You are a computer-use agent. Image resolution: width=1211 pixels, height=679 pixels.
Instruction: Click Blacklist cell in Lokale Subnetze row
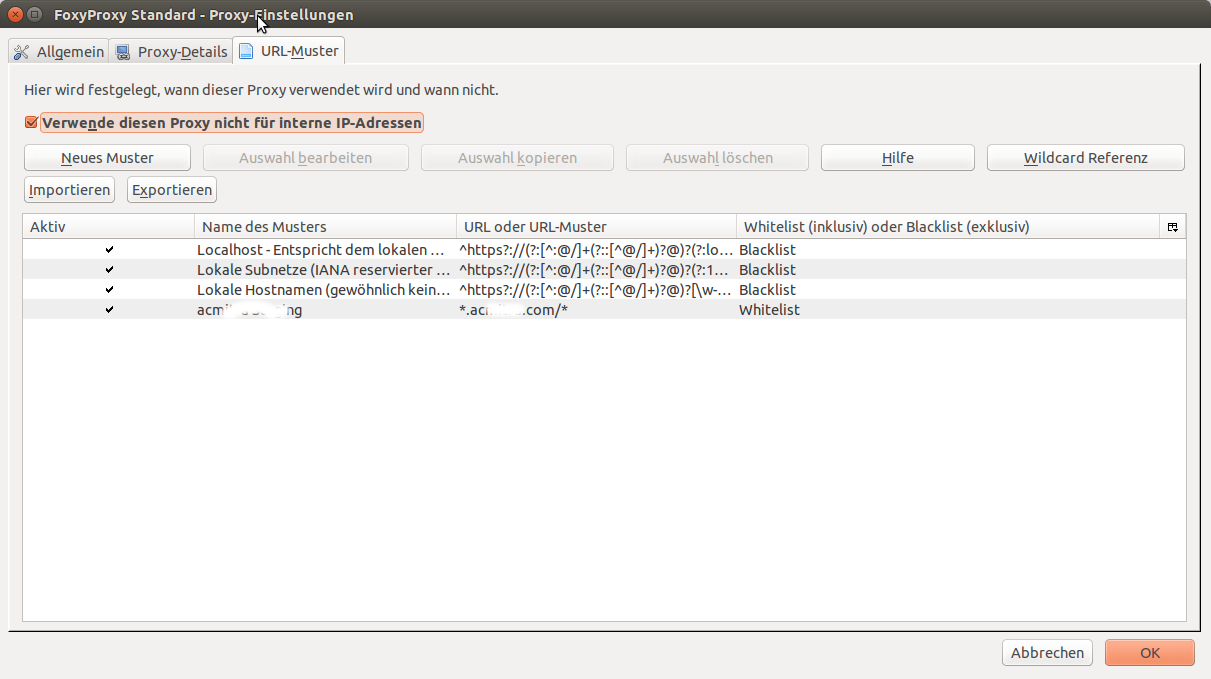767,270
